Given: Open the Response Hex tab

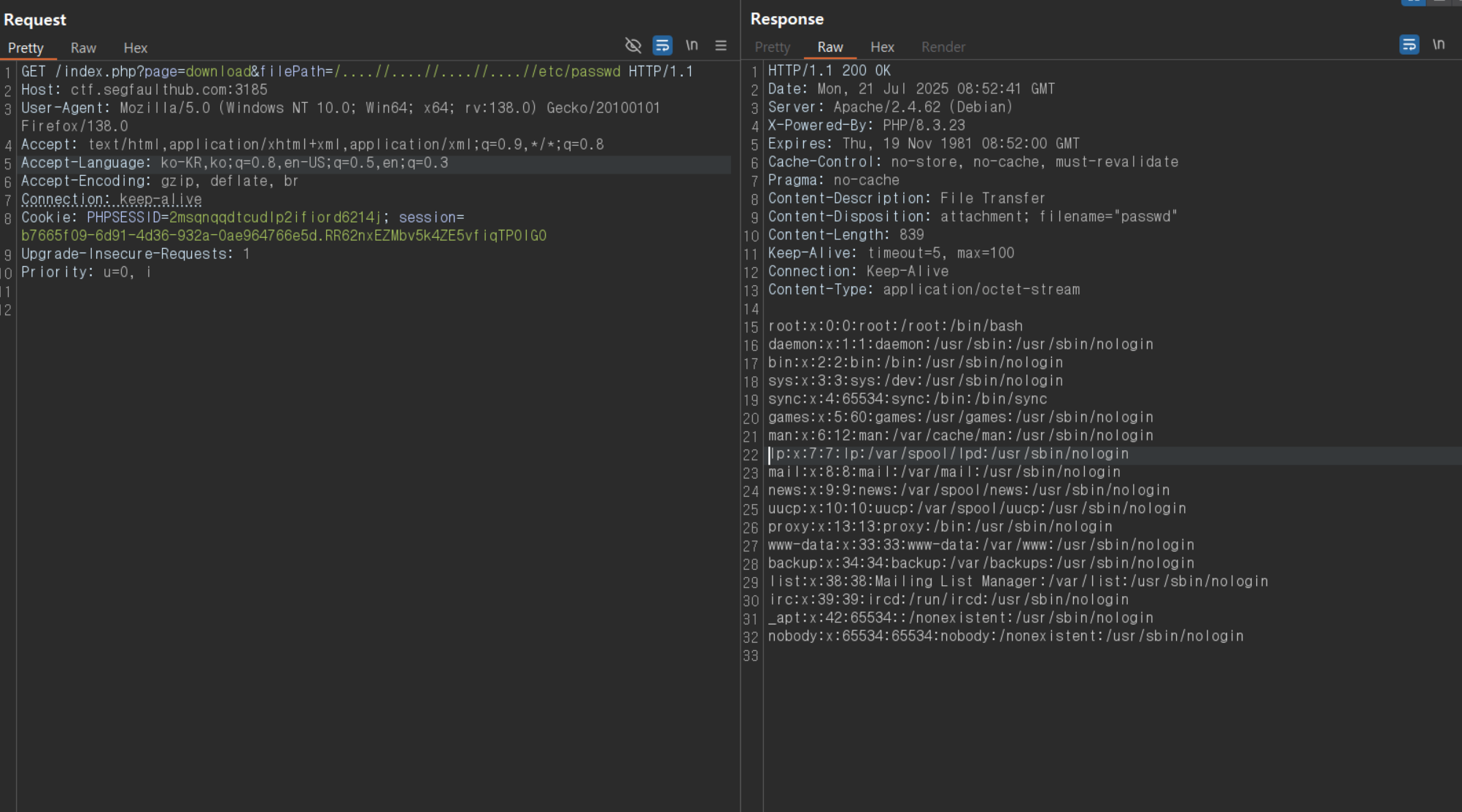Looking at the screenshot, I should pyautogui.click(x=882, y=47).
